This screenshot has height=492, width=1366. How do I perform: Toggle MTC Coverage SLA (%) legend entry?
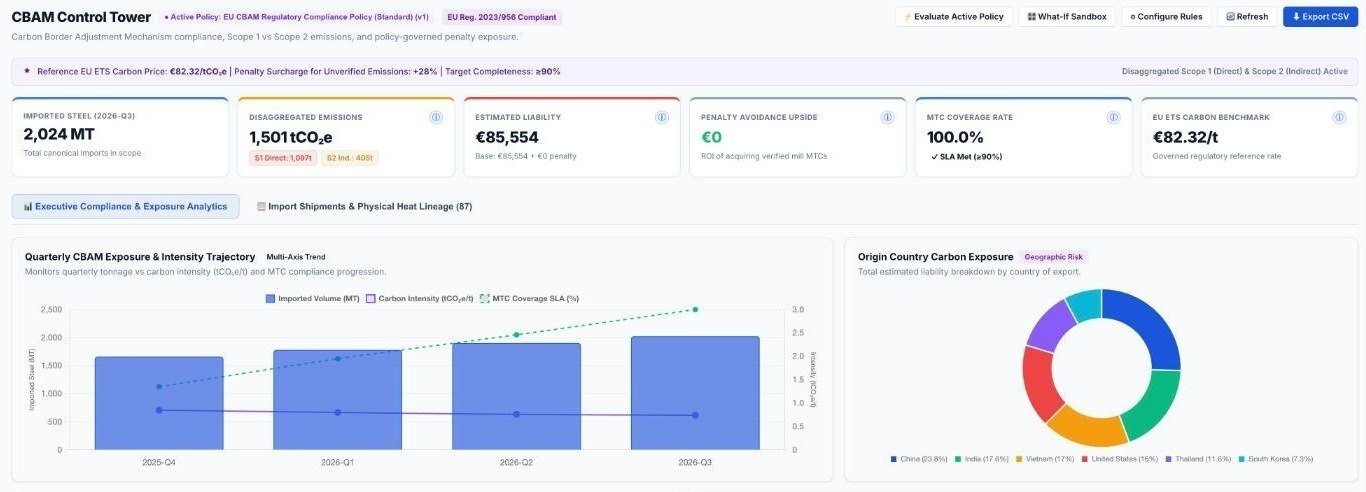coord(530,298)
